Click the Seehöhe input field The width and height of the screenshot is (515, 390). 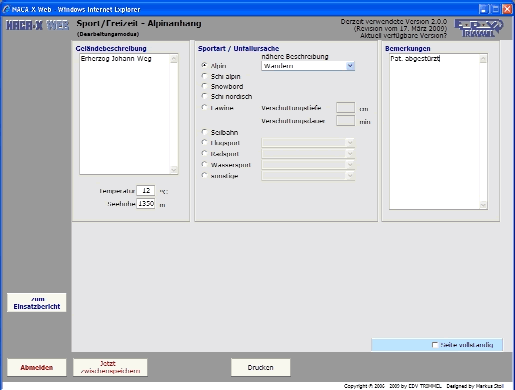coord(146,204)
